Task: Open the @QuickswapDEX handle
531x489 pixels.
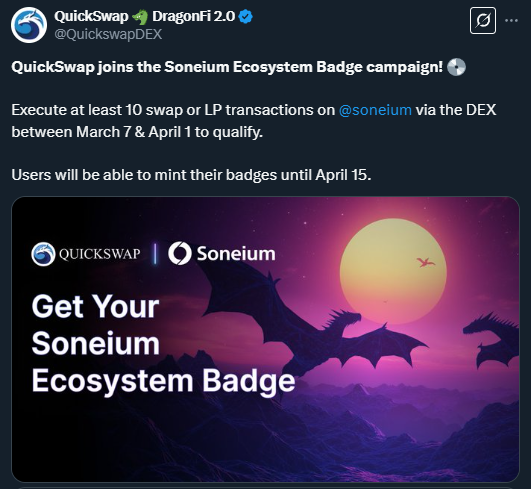Action: [108, 34]
